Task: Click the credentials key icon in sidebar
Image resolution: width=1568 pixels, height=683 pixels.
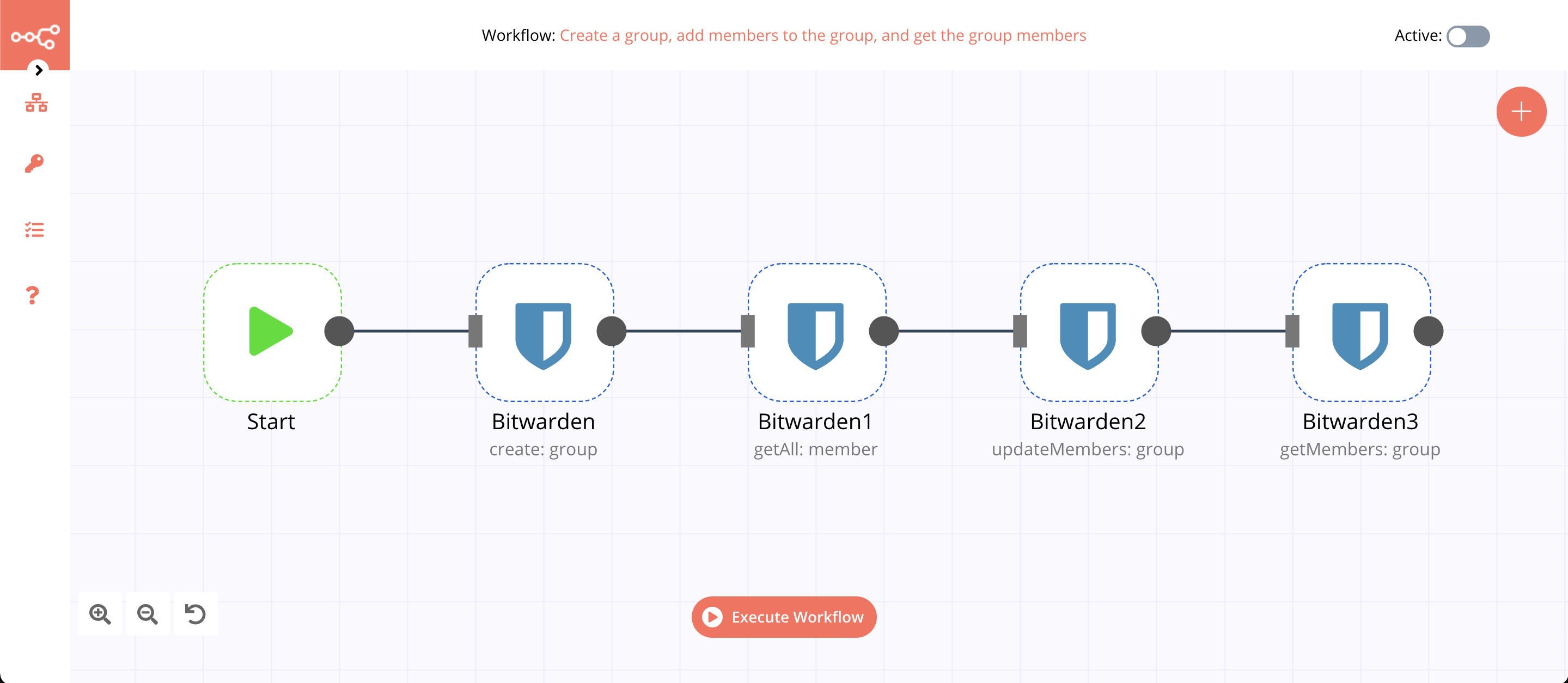Action: pos(34,163)
